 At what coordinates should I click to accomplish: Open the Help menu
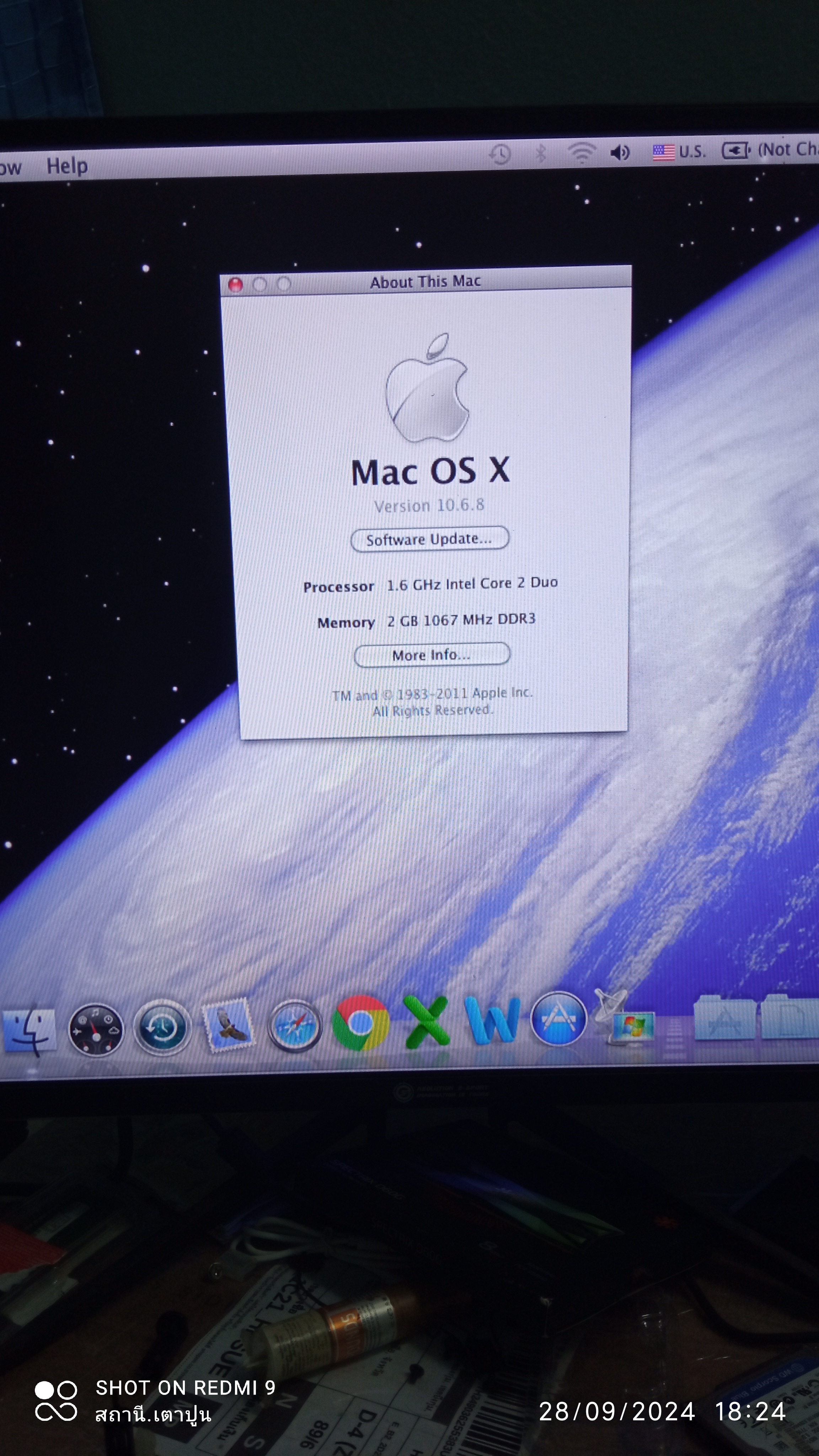pyautogui.click(x=67, y=166)
